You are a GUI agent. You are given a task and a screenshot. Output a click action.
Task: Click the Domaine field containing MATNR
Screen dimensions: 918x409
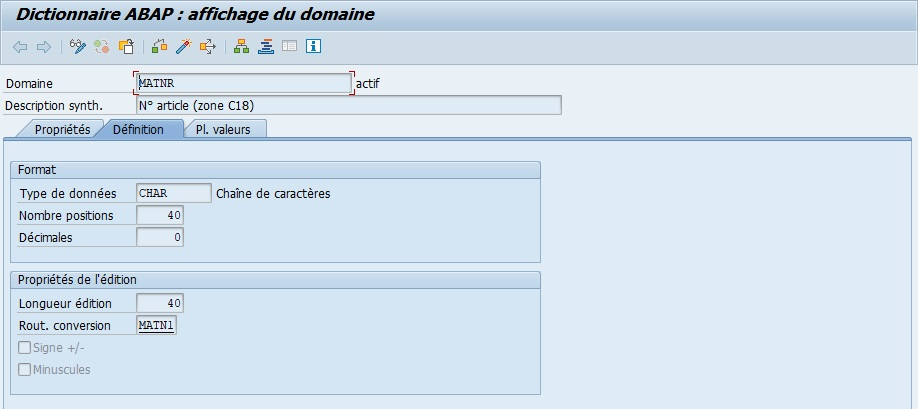click(243, 84)
